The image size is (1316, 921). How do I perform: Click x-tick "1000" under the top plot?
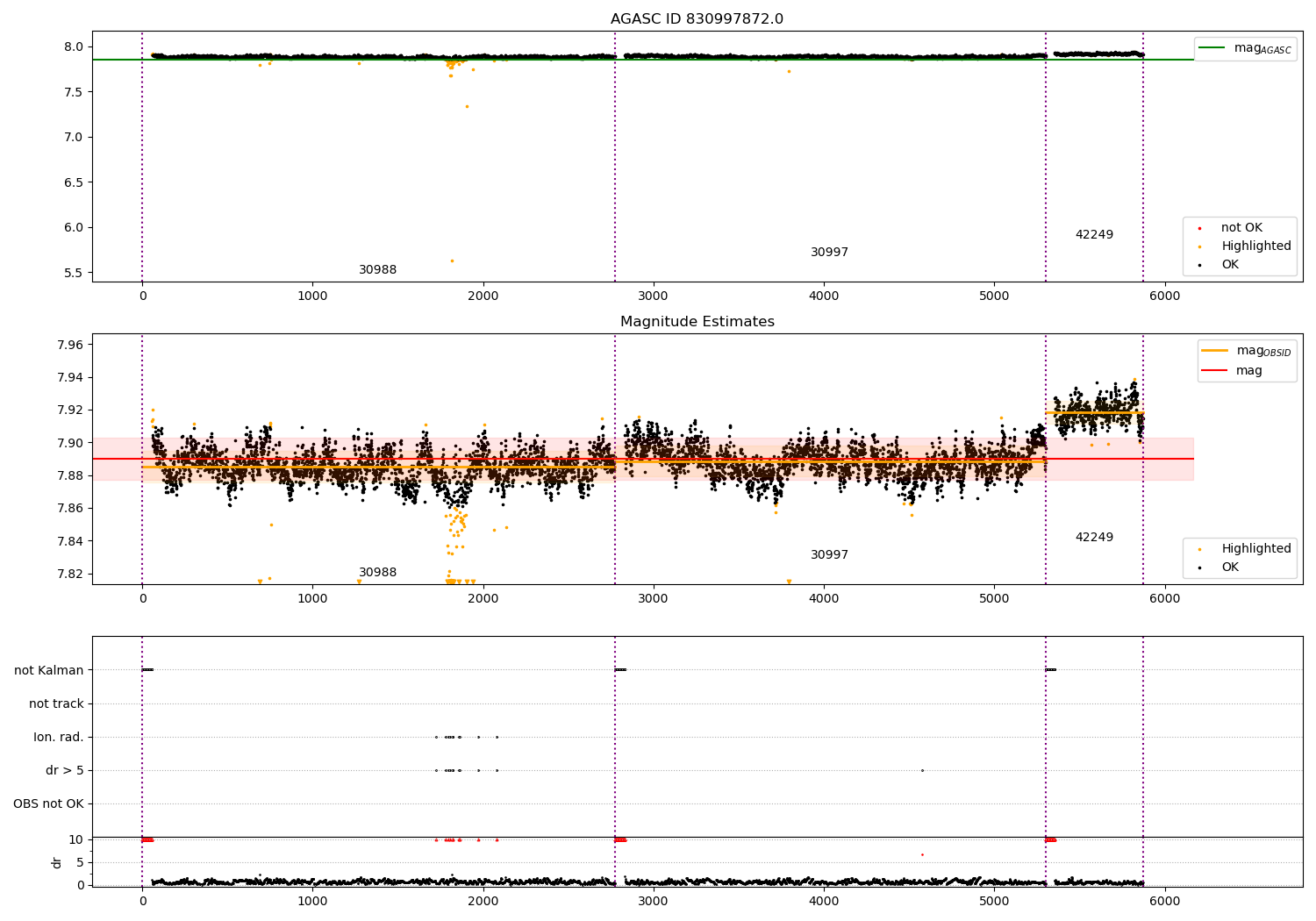pyautogui.click(x=312, y=296)
